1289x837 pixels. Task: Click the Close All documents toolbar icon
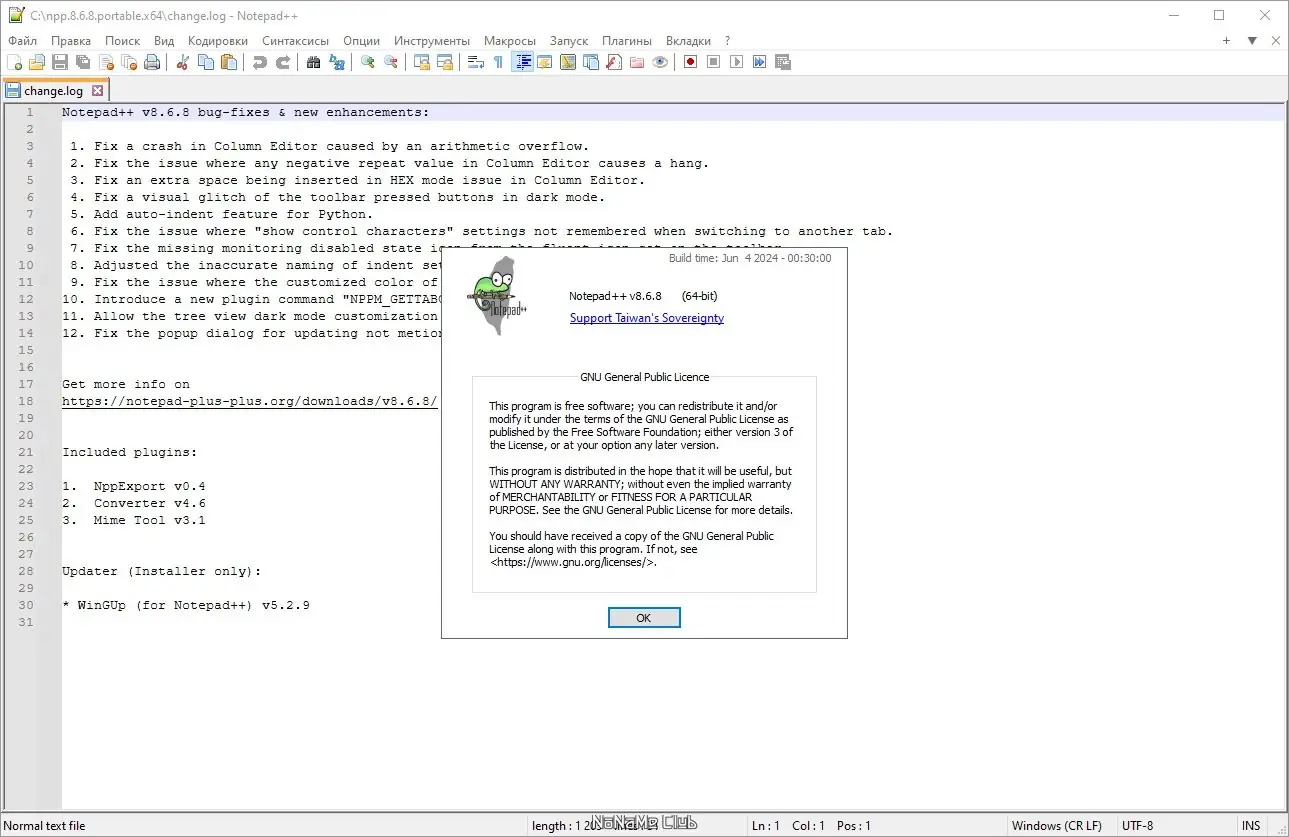point(129,62)
